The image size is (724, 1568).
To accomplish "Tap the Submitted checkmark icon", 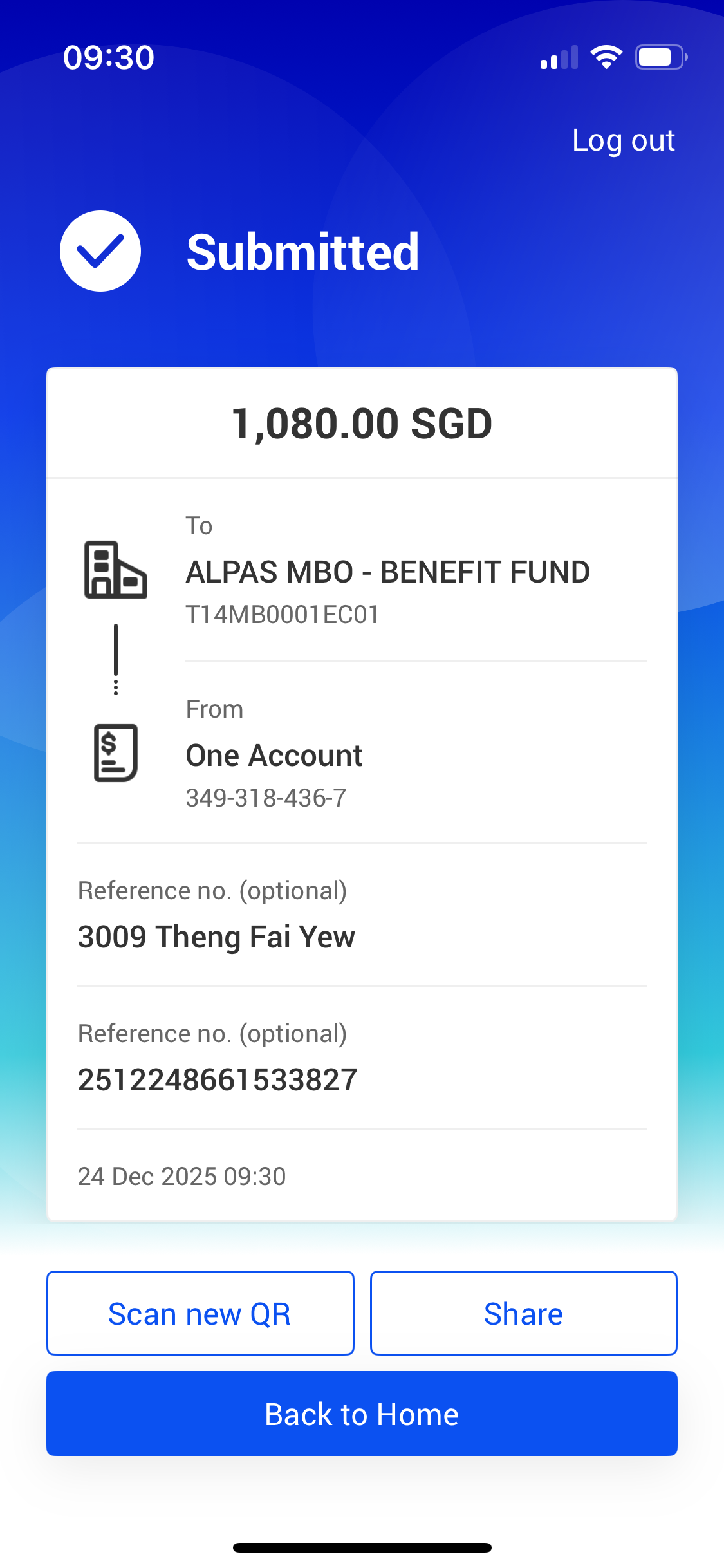I will pos(100,251).
